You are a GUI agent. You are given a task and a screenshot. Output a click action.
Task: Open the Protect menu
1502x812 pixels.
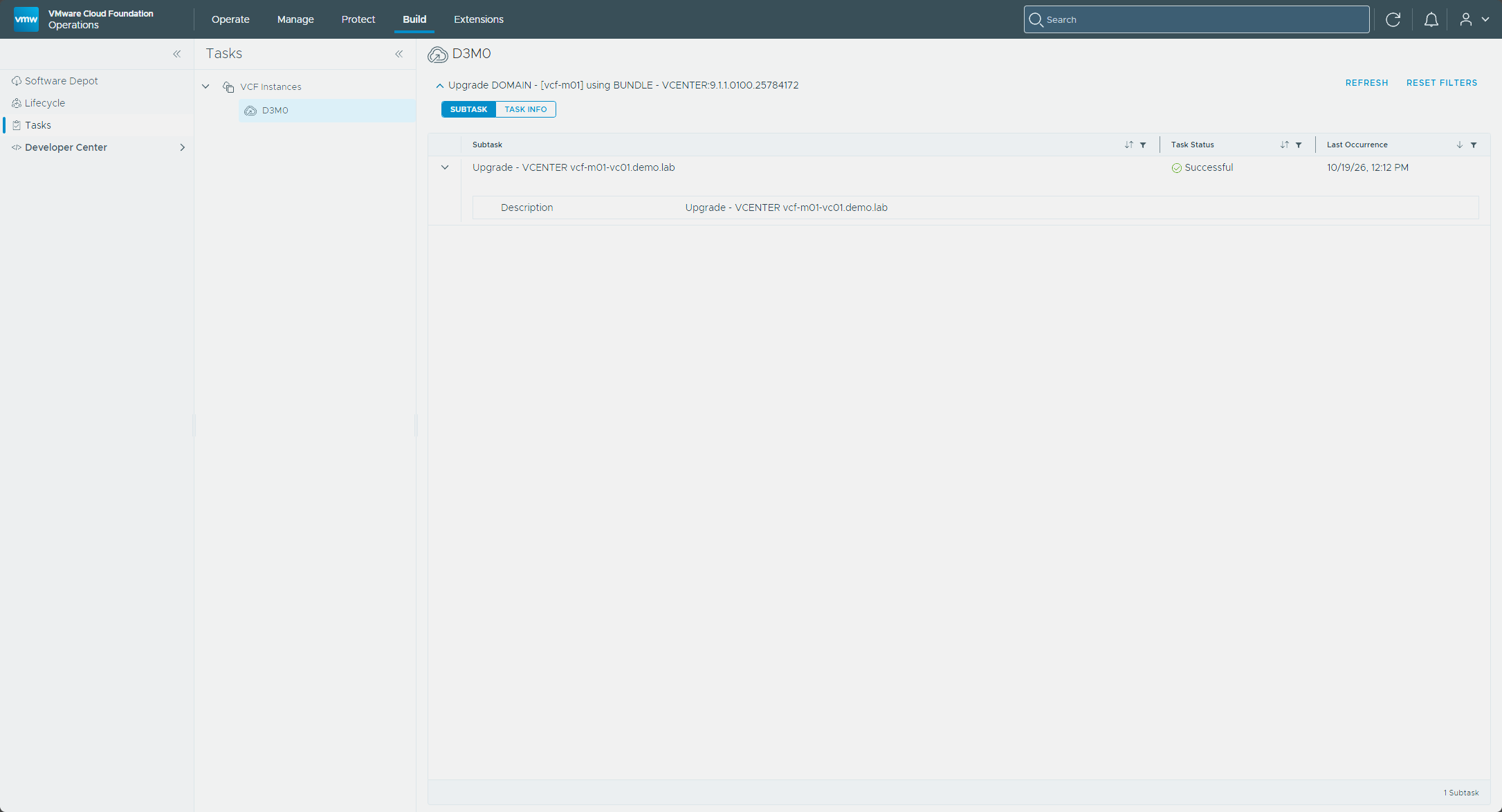358,19
